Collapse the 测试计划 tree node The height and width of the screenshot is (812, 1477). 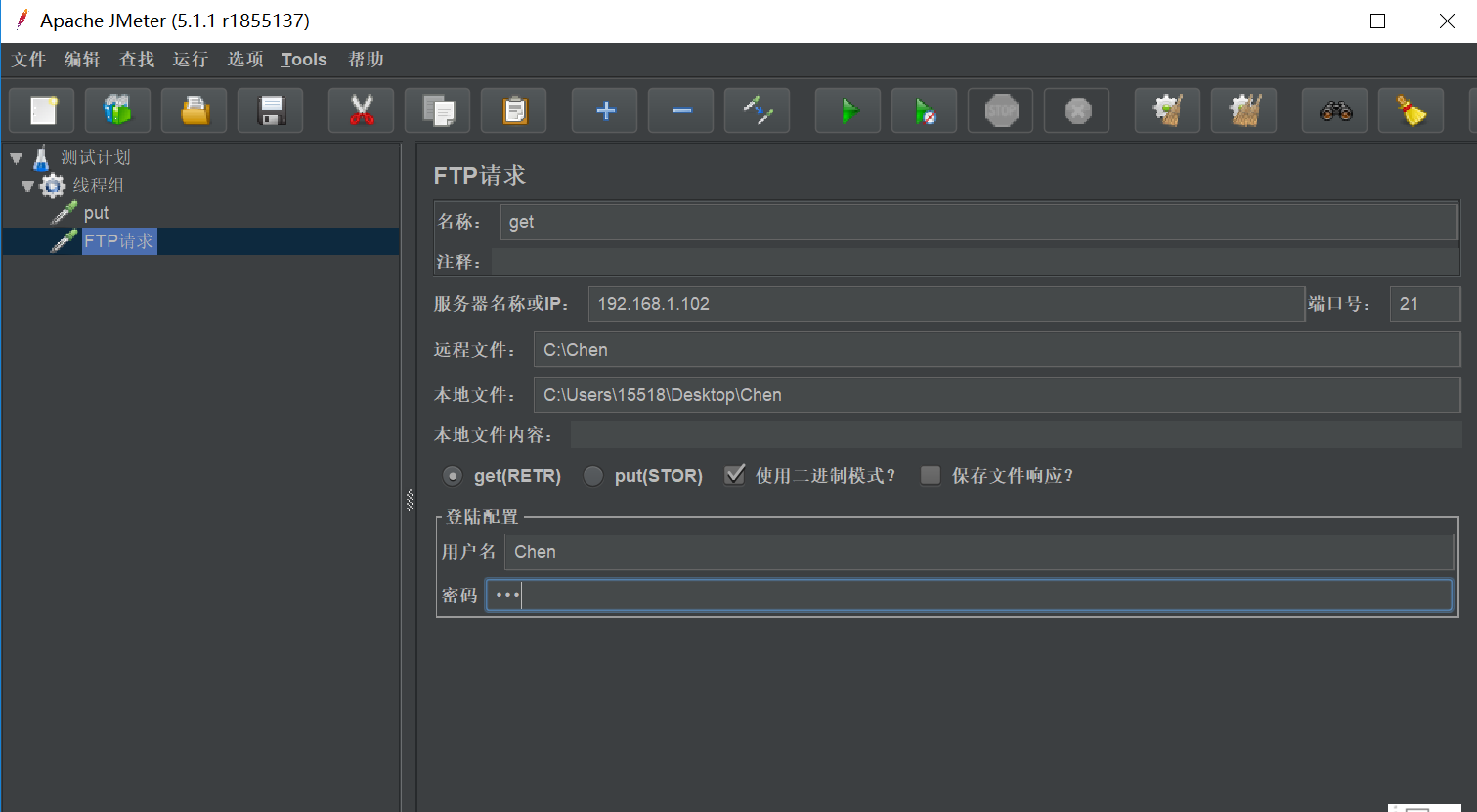(17, 158)
